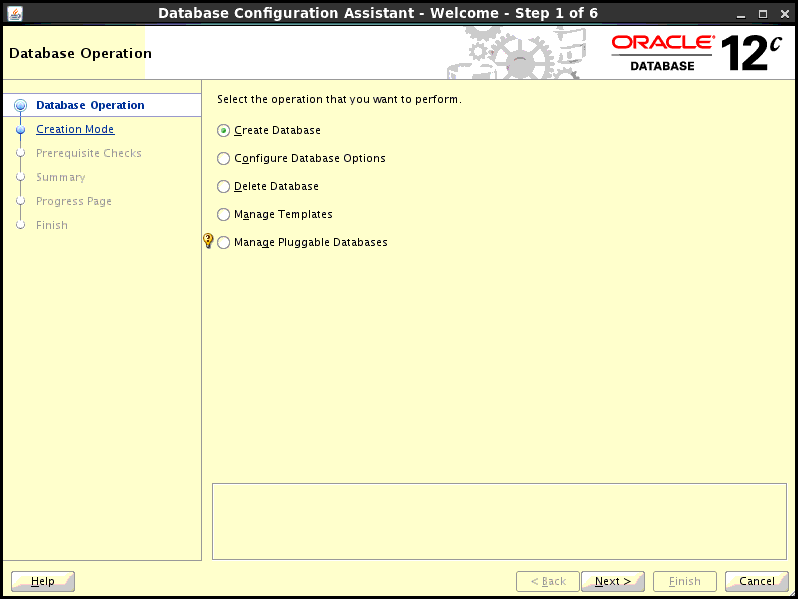
Task: Click the lightbulb hint icon beside Pluggable Databases
Action: tap(208, 240)
